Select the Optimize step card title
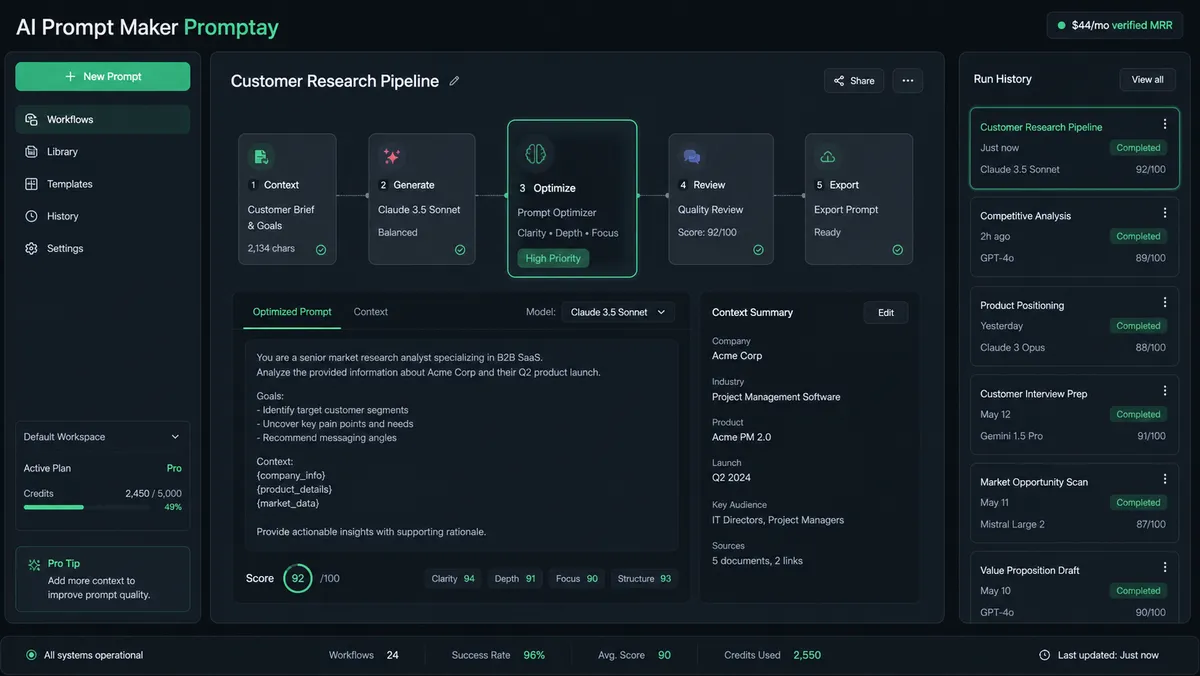The image size is (1200, 676). pos(554,188)
